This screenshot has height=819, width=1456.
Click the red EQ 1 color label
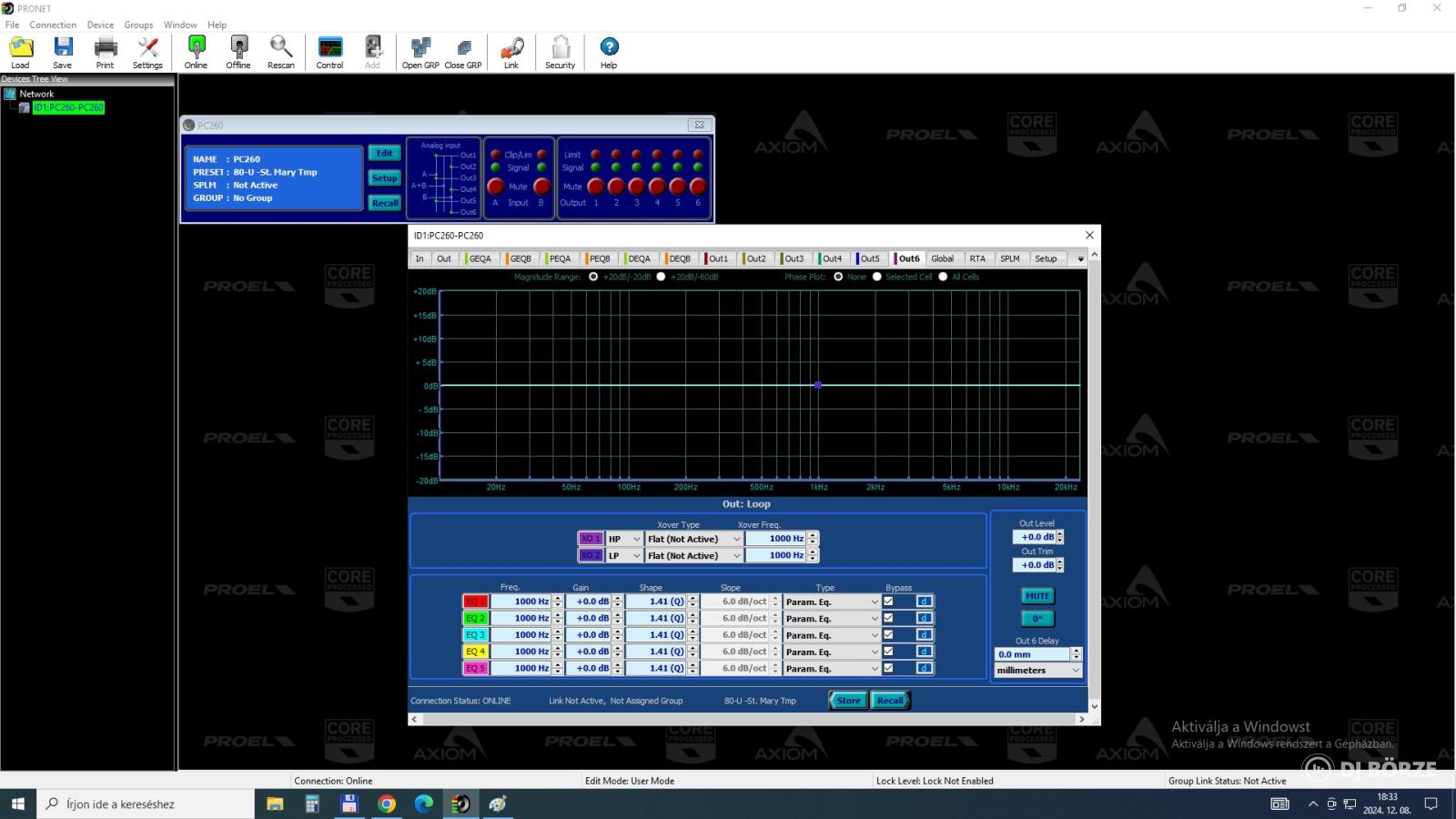point(476,602)
